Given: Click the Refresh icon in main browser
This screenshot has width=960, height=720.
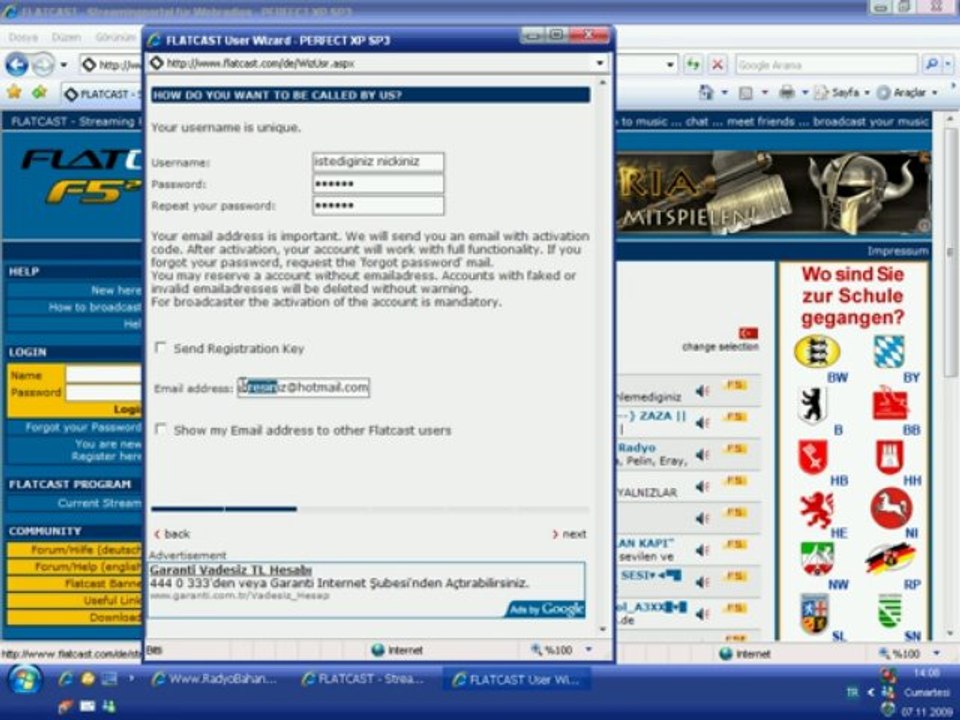Looking at the screenshot, I should pyautogui.click(x=693, y=64).
